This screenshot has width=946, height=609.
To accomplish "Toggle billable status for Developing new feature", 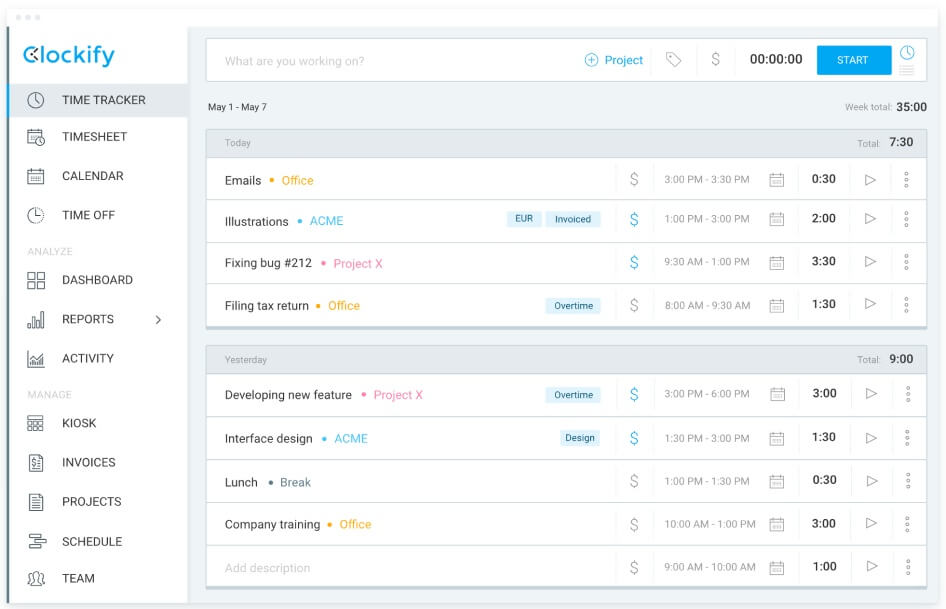I will coord(634,394).
